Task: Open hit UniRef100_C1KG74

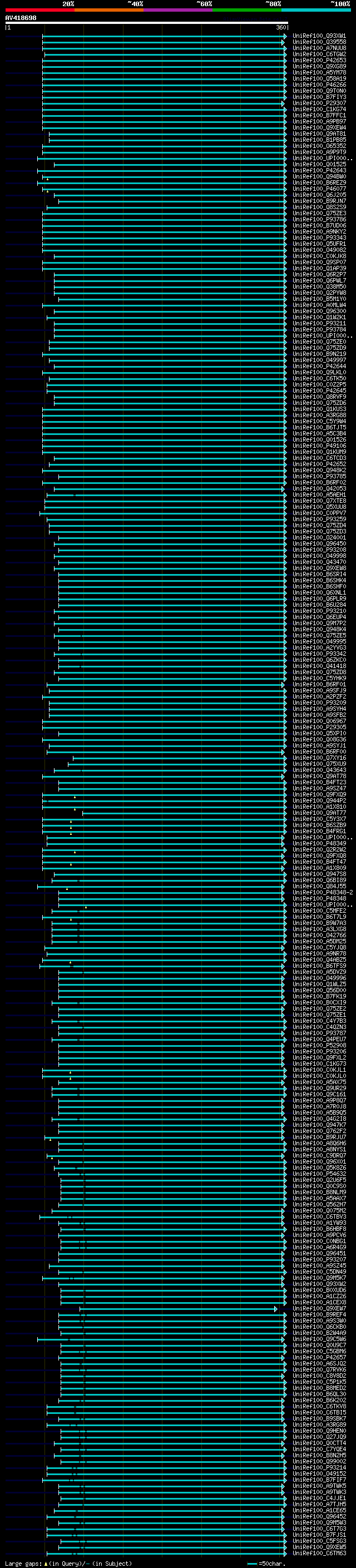Action: [319, 110]
